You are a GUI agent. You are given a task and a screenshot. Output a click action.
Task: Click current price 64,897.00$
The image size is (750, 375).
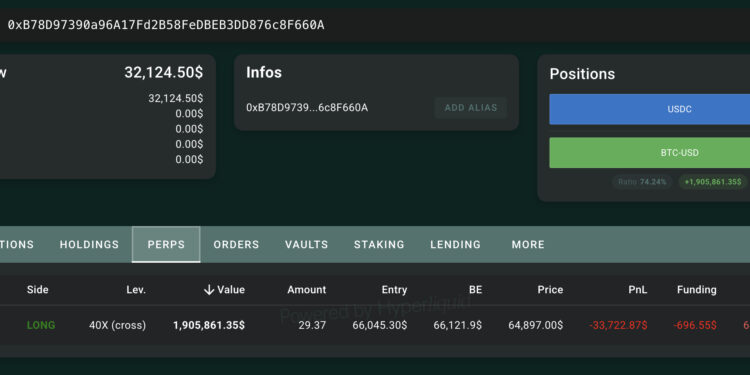click(536, 325)
